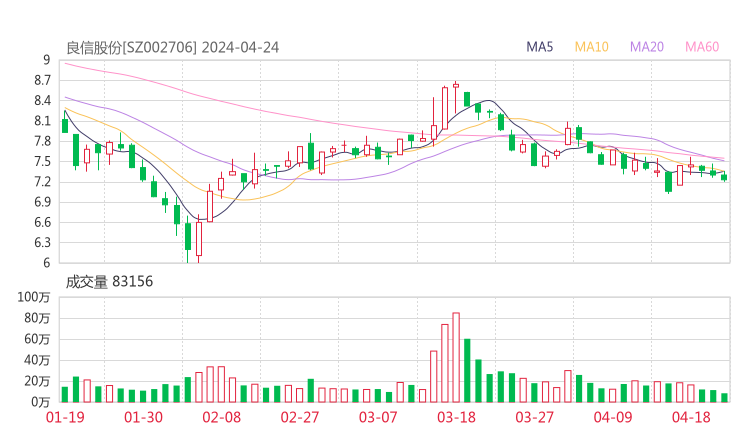Click the chart title 良信股份[SZ002706] 2024-04-24
The image size is (740, 440).
172,48
